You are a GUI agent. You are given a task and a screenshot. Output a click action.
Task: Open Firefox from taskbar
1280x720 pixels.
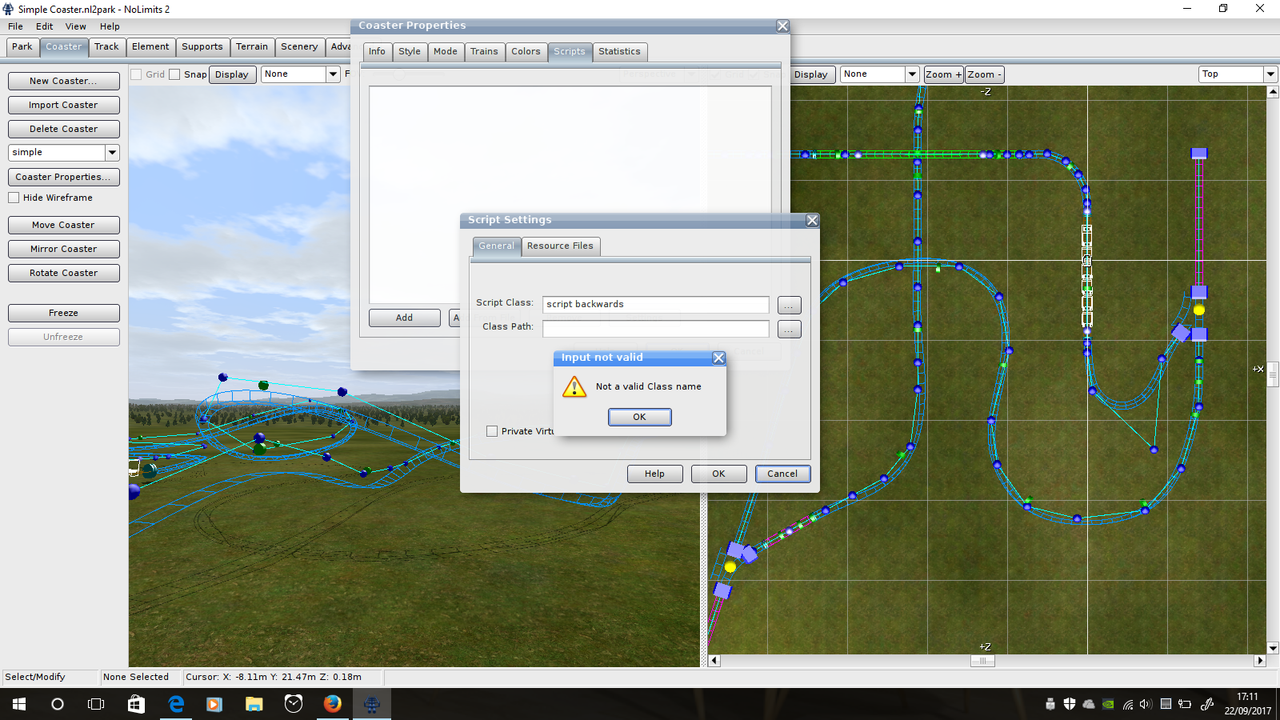[332, 704]
